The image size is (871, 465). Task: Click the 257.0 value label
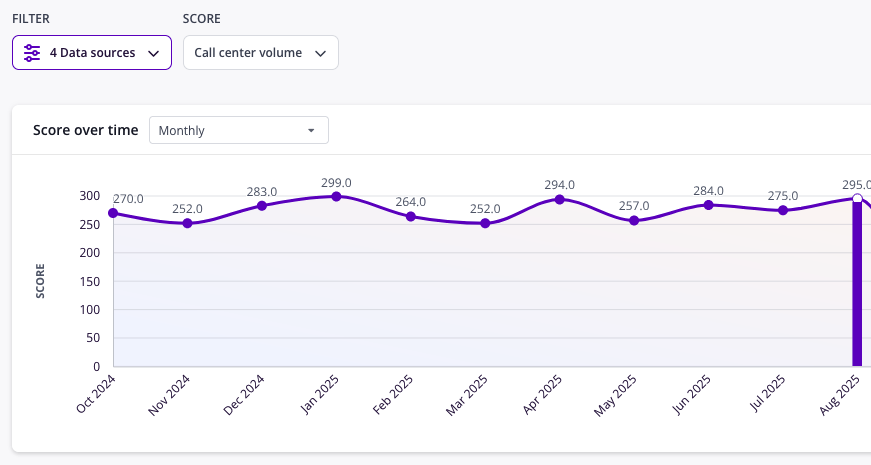click(x=634, y=206)
